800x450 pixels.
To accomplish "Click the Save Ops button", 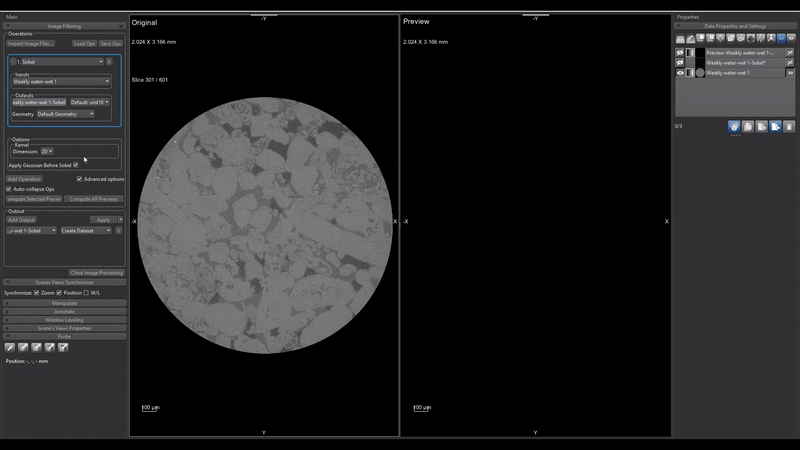I will tap(111, 43).
